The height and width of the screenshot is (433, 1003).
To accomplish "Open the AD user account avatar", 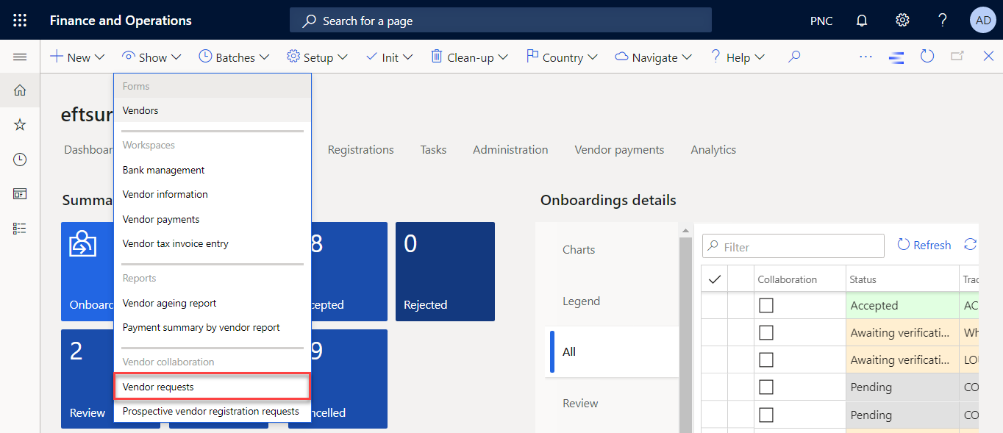I will click(x=983, y=20).
